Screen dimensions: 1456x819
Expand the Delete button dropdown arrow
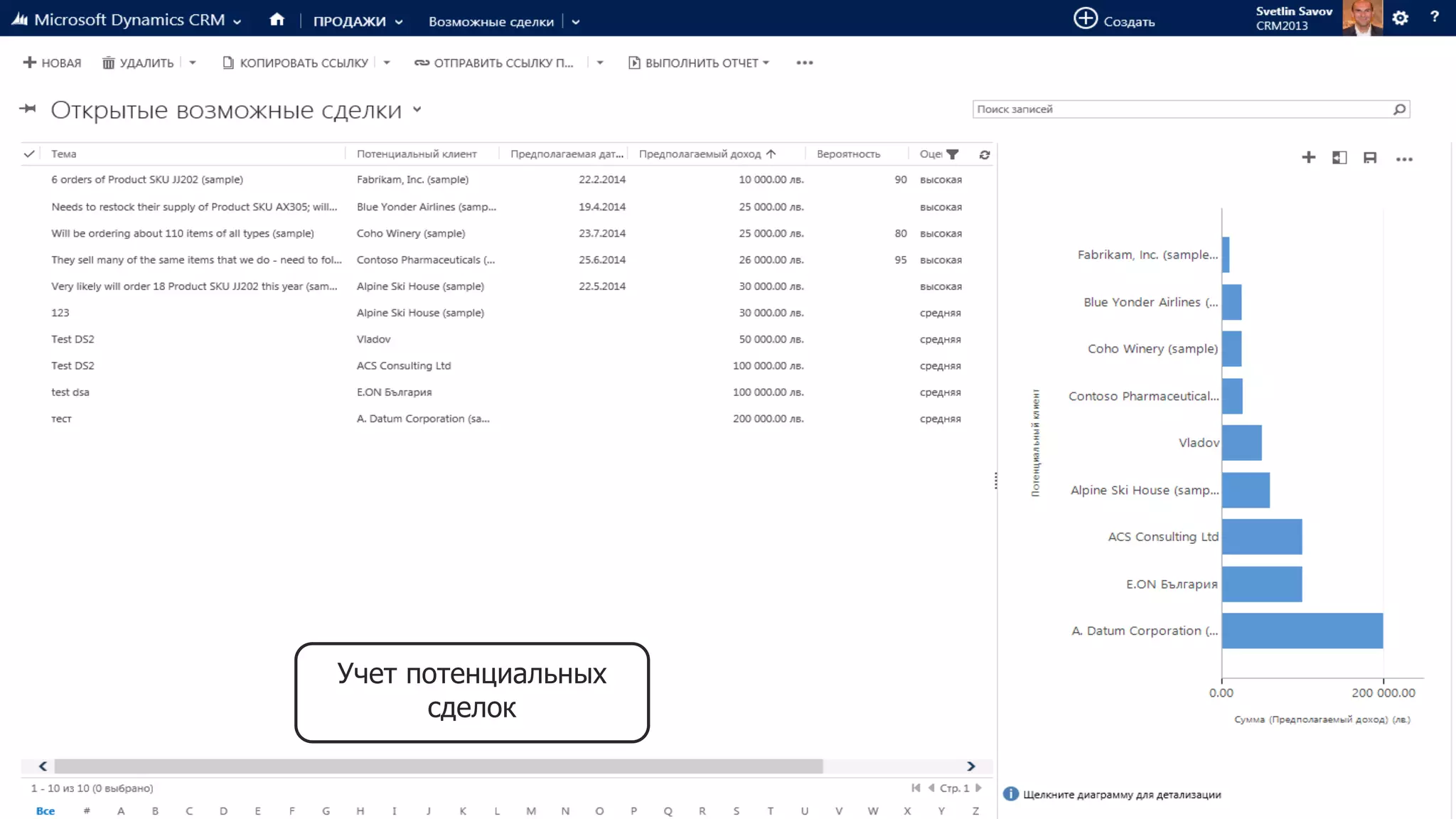coord(192,63)
